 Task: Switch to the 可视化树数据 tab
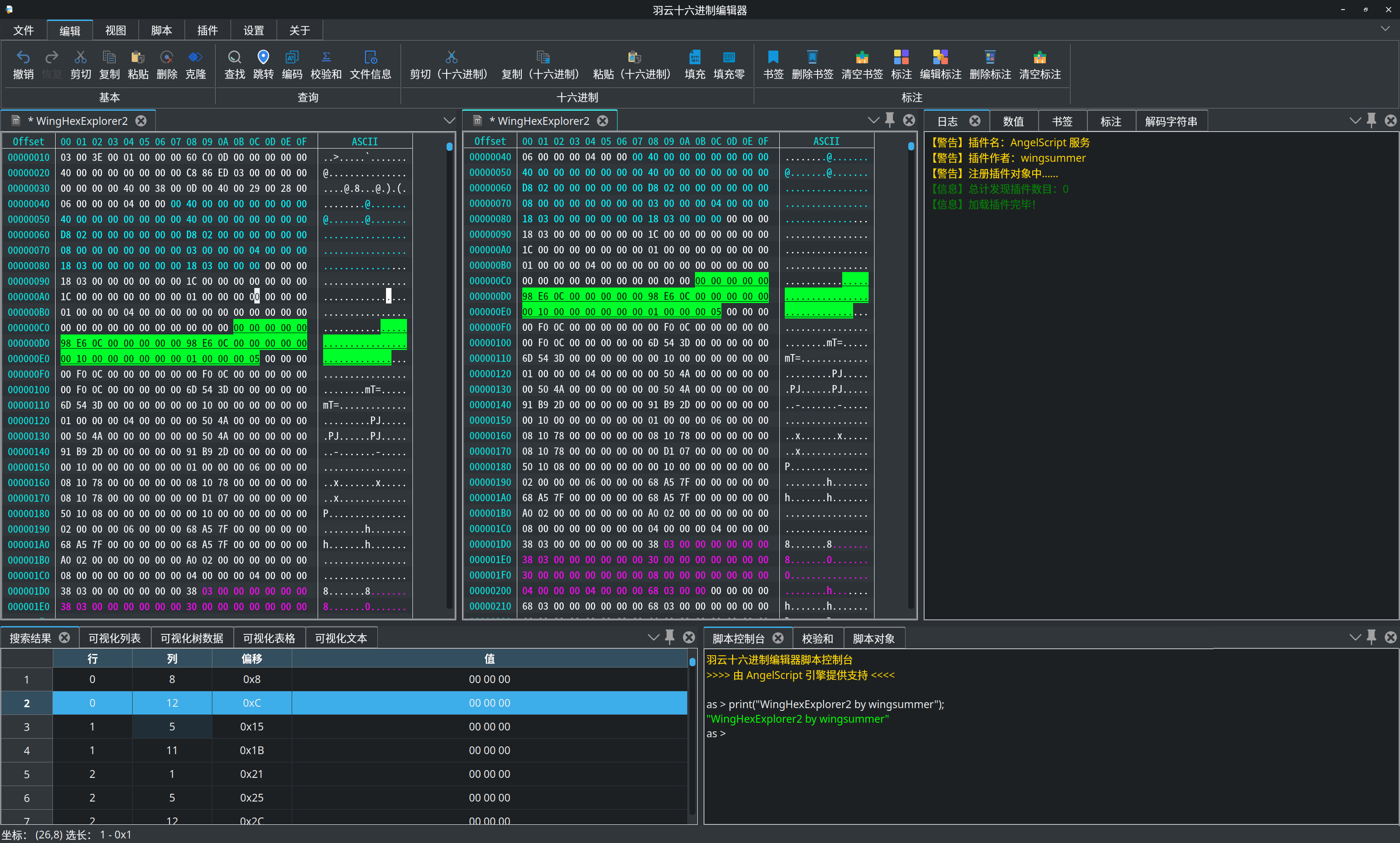tap(191, 638)
